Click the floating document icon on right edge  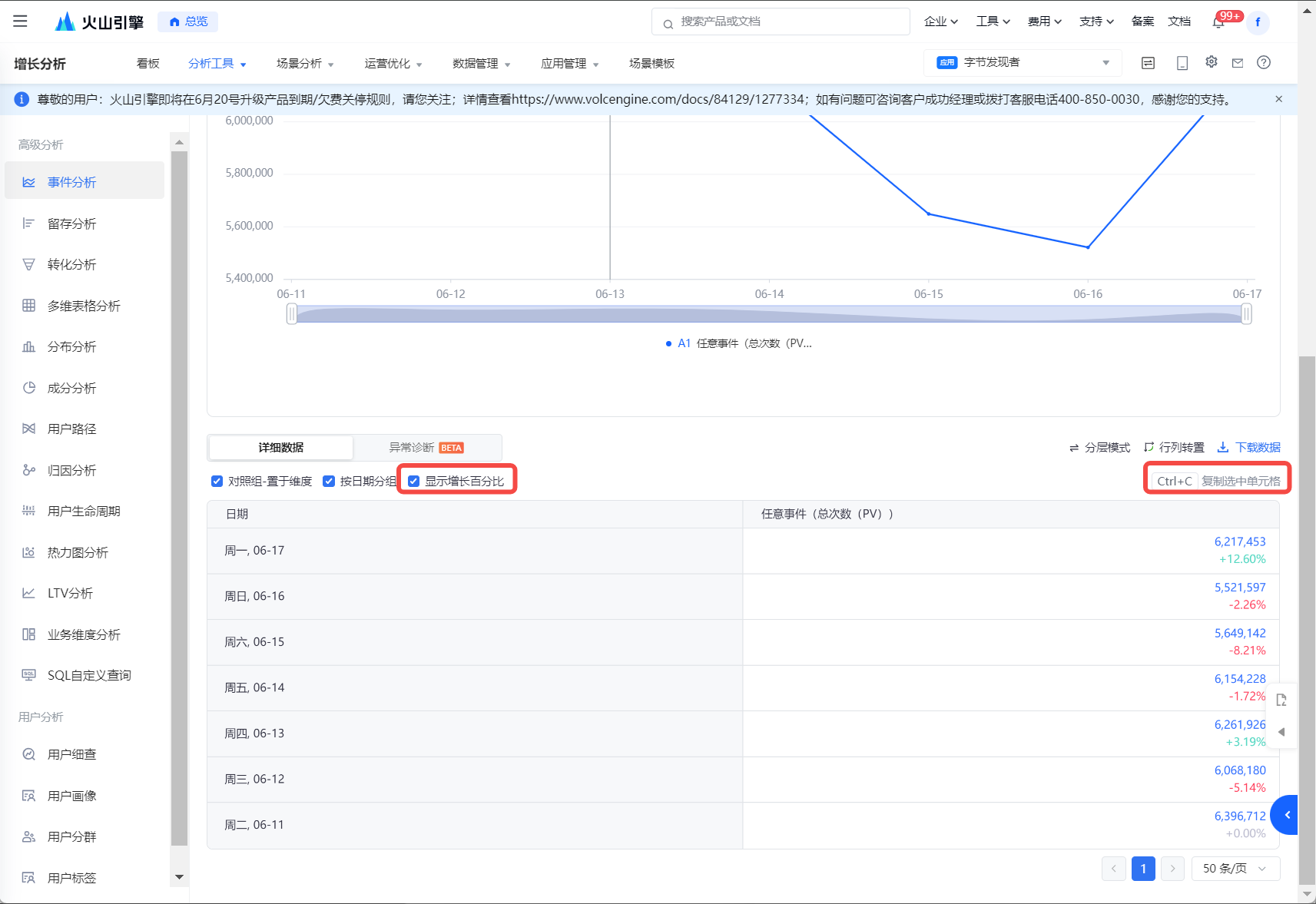click(1281, 700)
